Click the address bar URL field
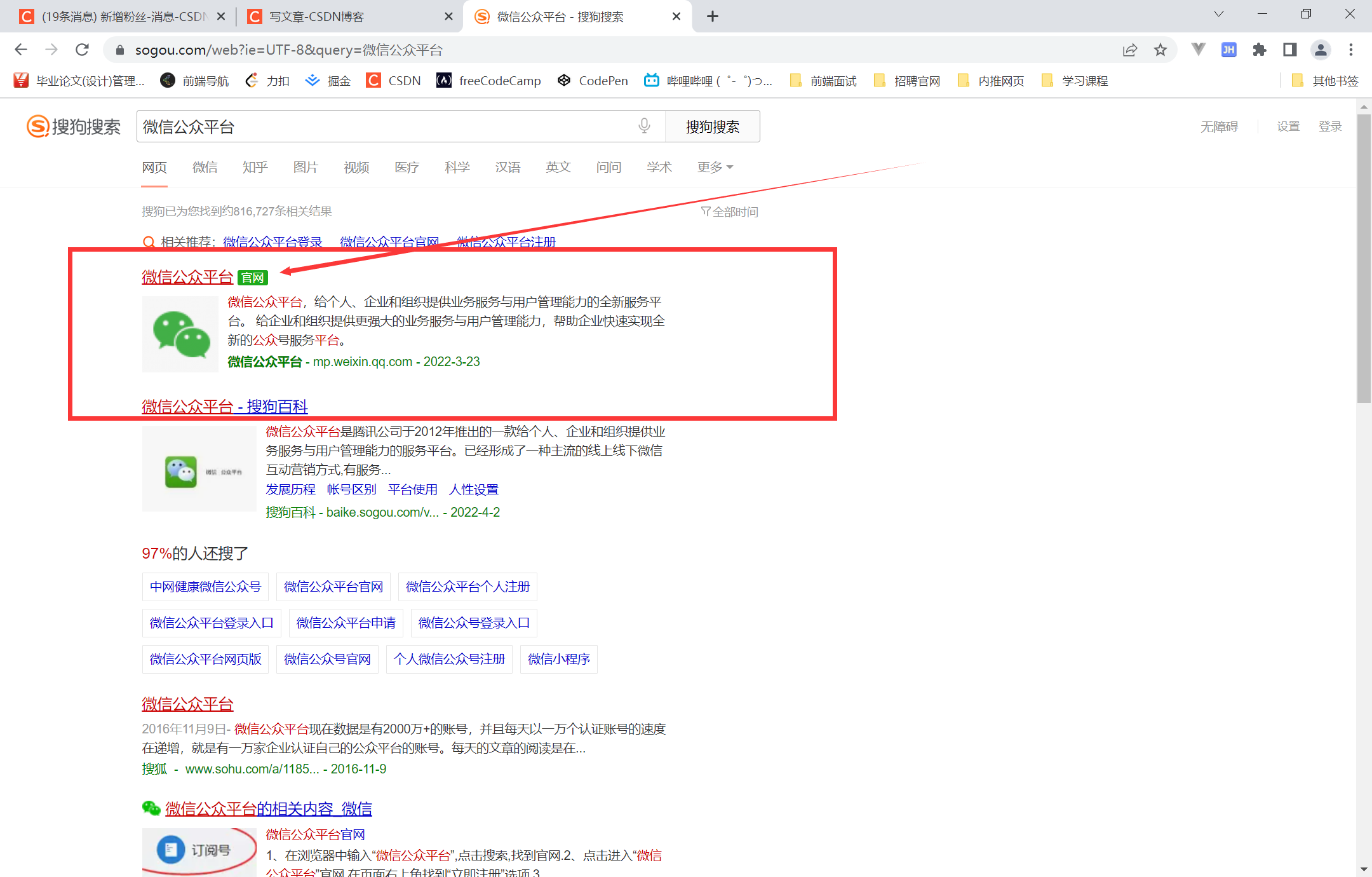1372x877 pixels. [610, 50]
